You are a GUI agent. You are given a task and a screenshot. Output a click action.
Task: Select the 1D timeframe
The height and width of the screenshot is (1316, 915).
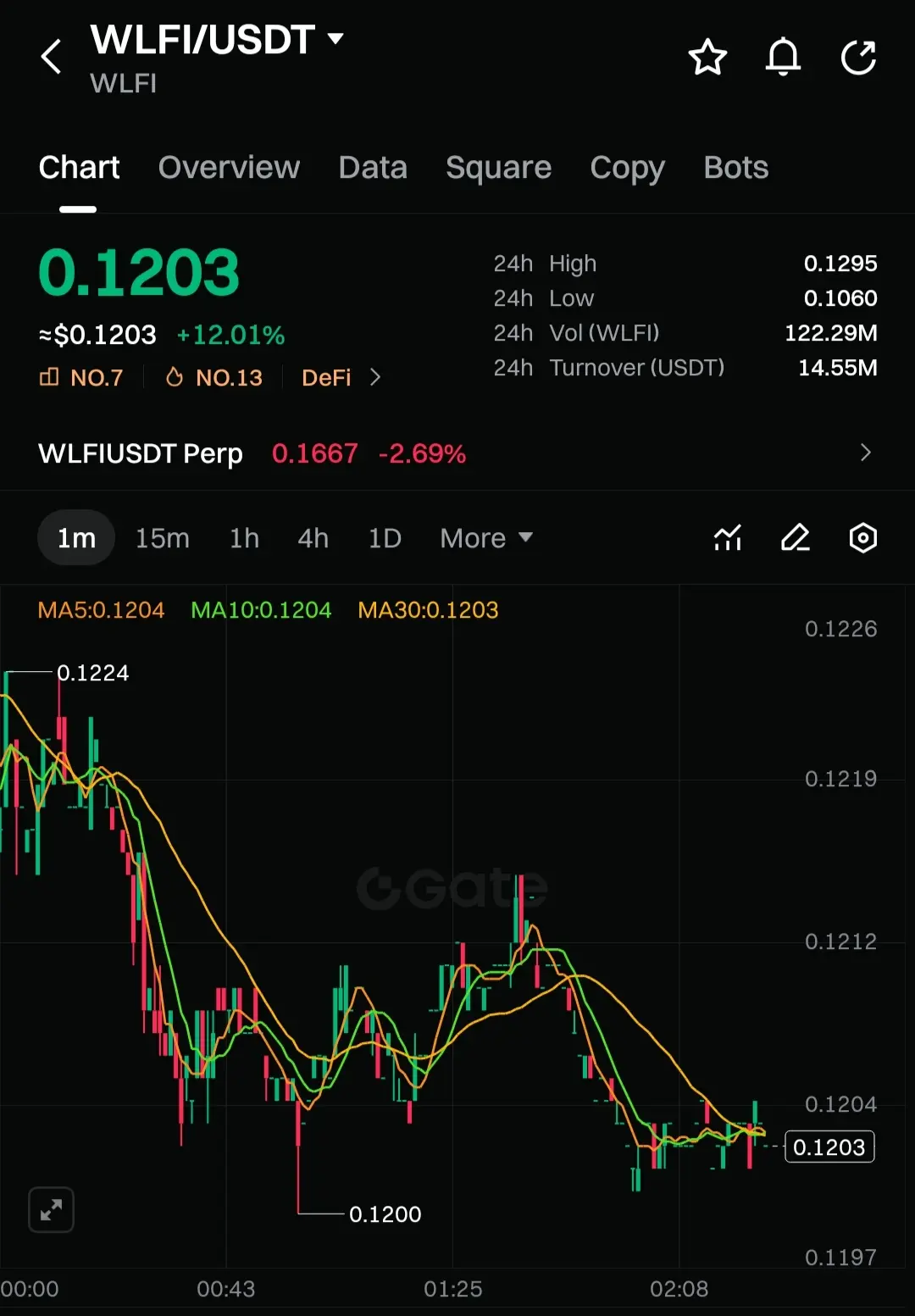[x=385, y=538]
